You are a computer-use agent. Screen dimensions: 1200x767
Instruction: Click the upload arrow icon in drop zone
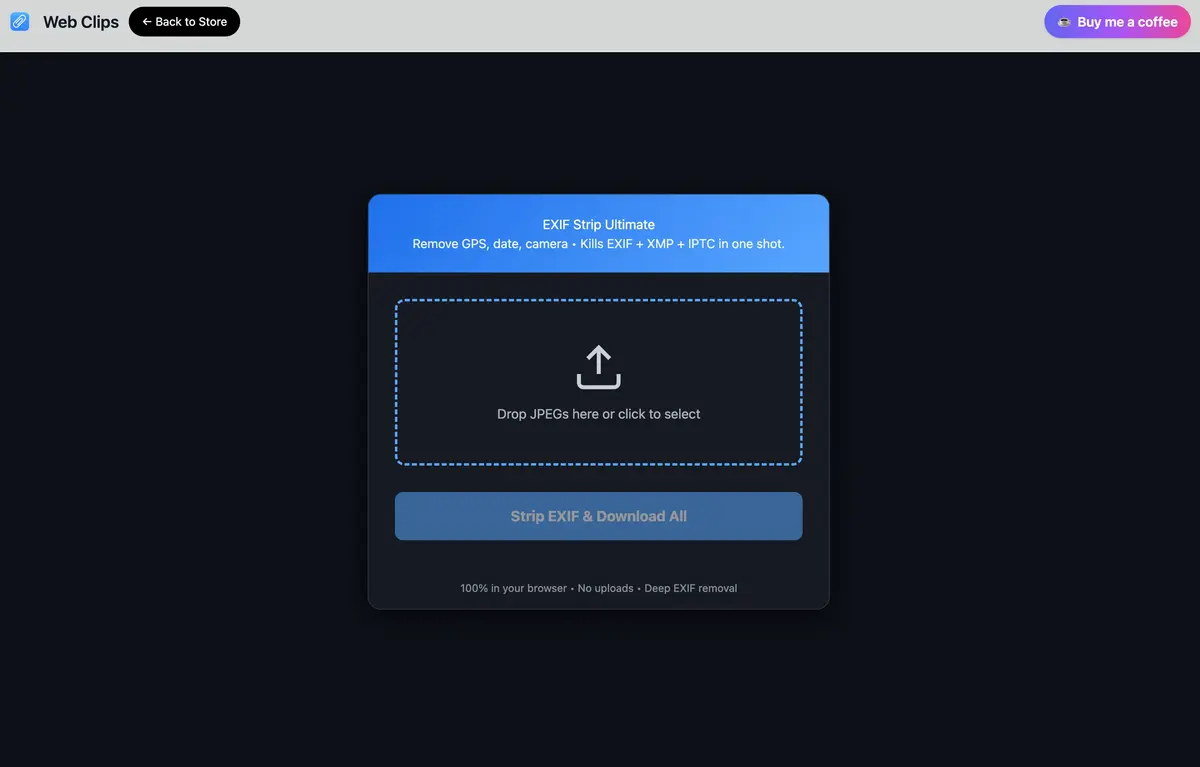[598, 367]
